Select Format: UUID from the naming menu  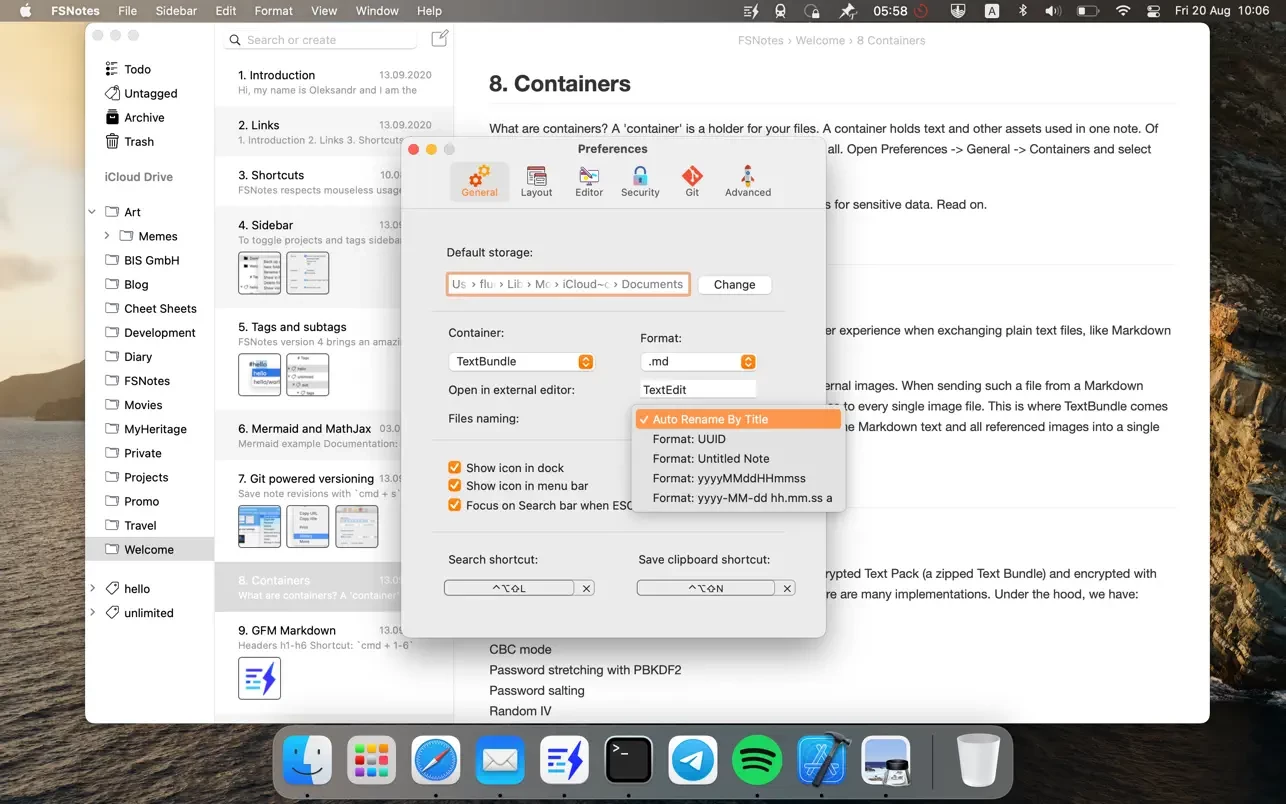pyautogui.click(x=690, y=439)
